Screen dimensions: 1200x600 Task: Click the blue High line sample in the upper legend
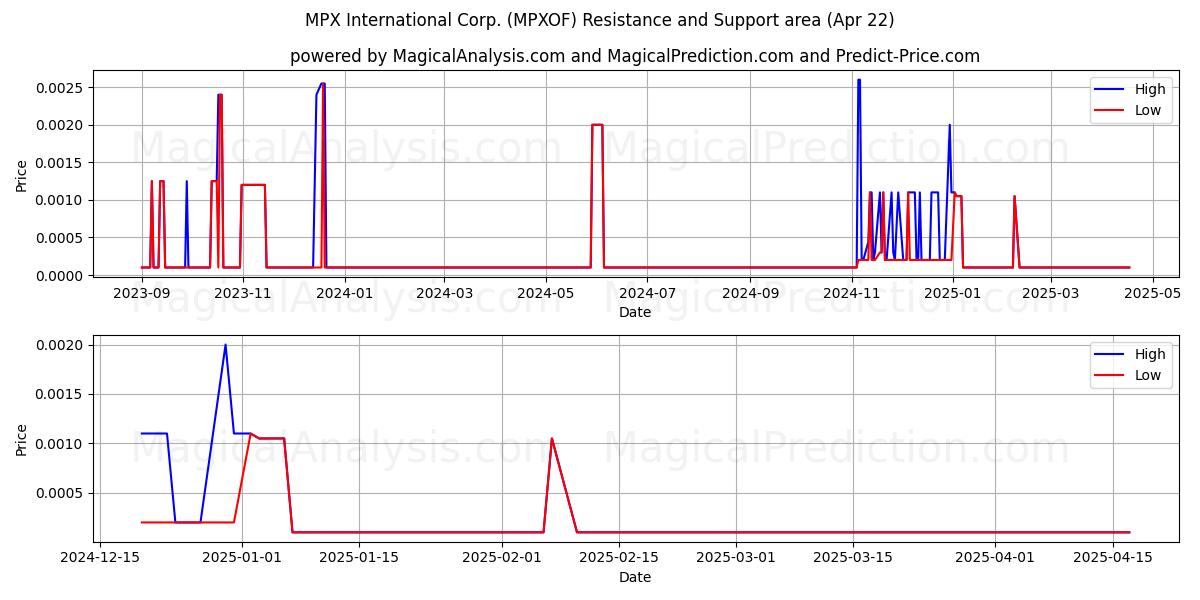click(1110, 90)
